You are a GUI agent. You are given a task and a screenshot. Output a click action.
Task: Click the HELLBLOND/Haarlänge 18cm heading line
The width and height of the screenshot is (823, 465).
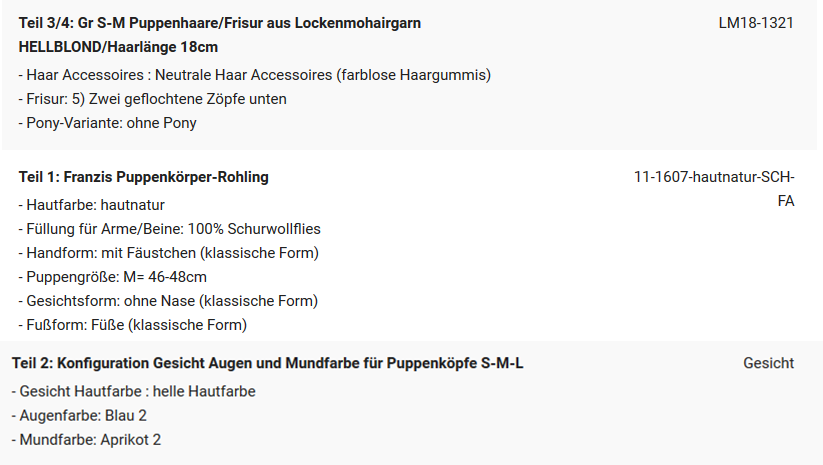[118, 47]
